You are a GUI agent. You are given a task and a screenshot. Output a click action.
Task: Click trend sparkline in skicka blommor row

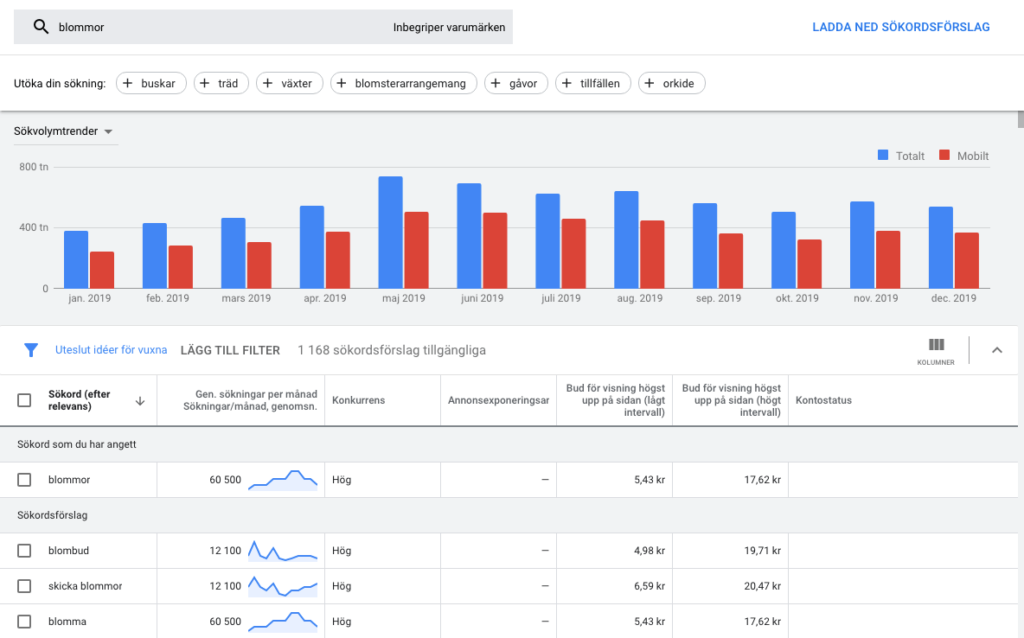tap(283, 586)
